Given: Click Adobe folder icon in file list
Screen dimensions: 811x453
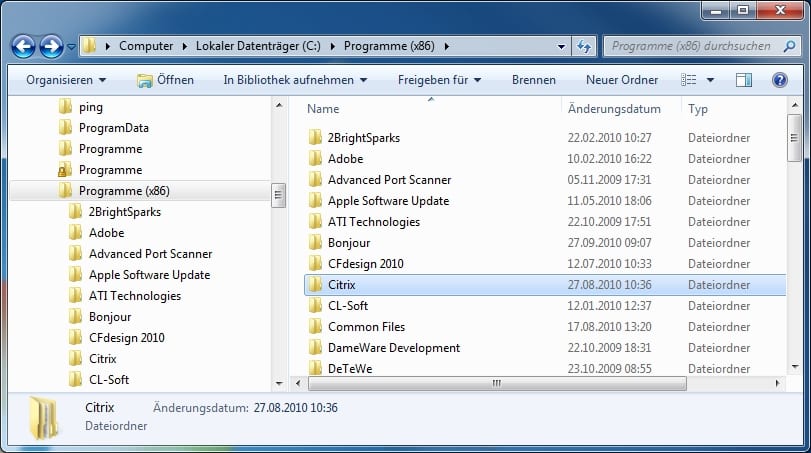Looking at the screenshot, I should tap(315, 159).
